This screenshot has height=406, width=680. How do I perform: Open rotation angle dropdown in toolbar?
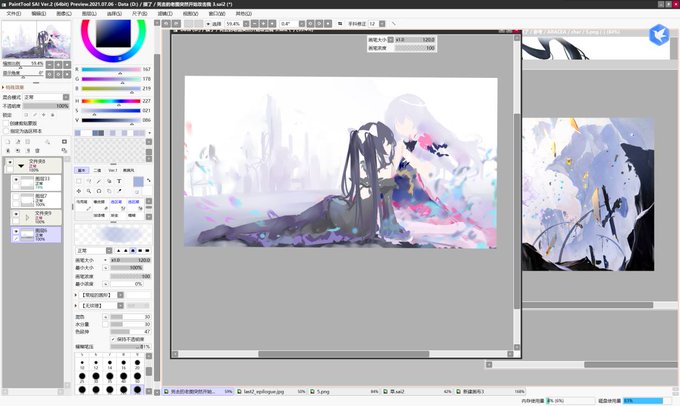pyautogui.click(x=301, y=24)
